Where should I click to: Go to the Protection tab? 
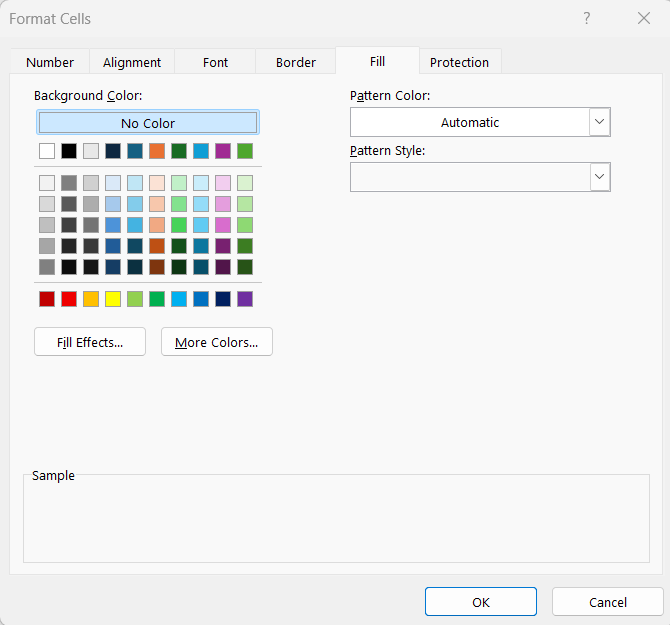[459, 62]
